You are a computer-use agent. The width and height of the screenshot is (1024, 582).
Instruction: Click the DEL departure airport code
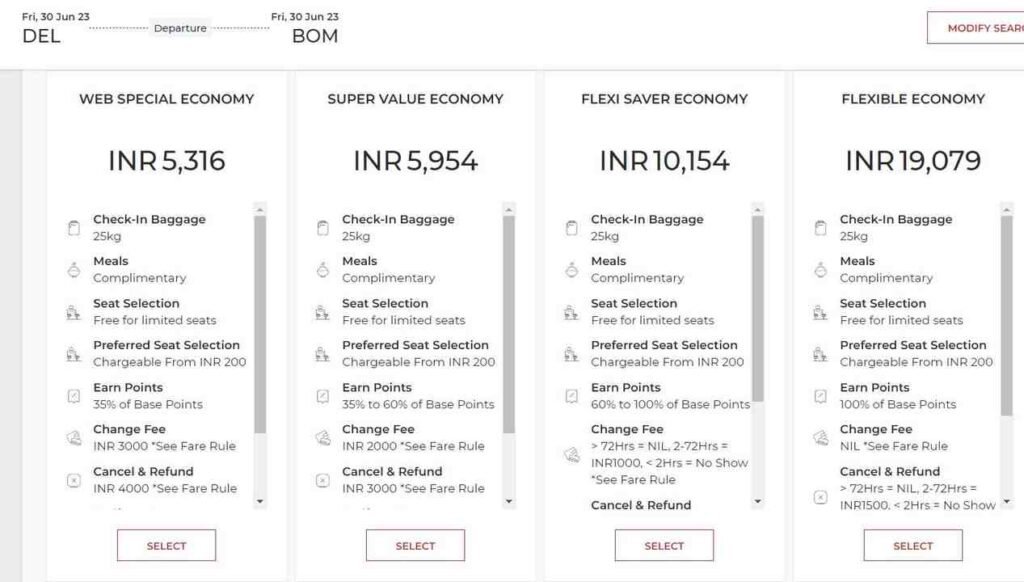[41, 35]
